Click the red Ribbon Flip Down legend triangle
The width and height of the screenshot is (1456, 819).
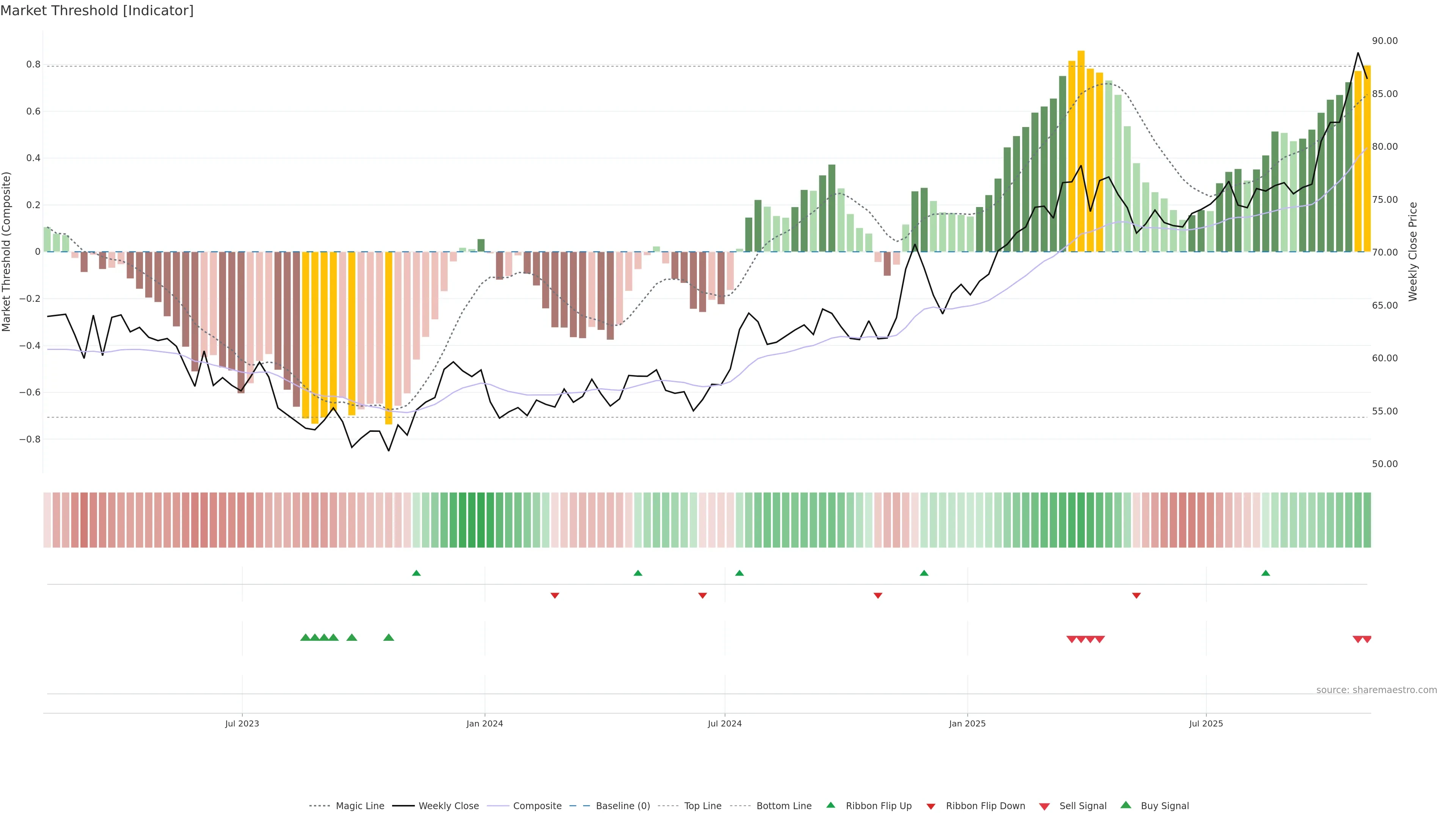931,806
